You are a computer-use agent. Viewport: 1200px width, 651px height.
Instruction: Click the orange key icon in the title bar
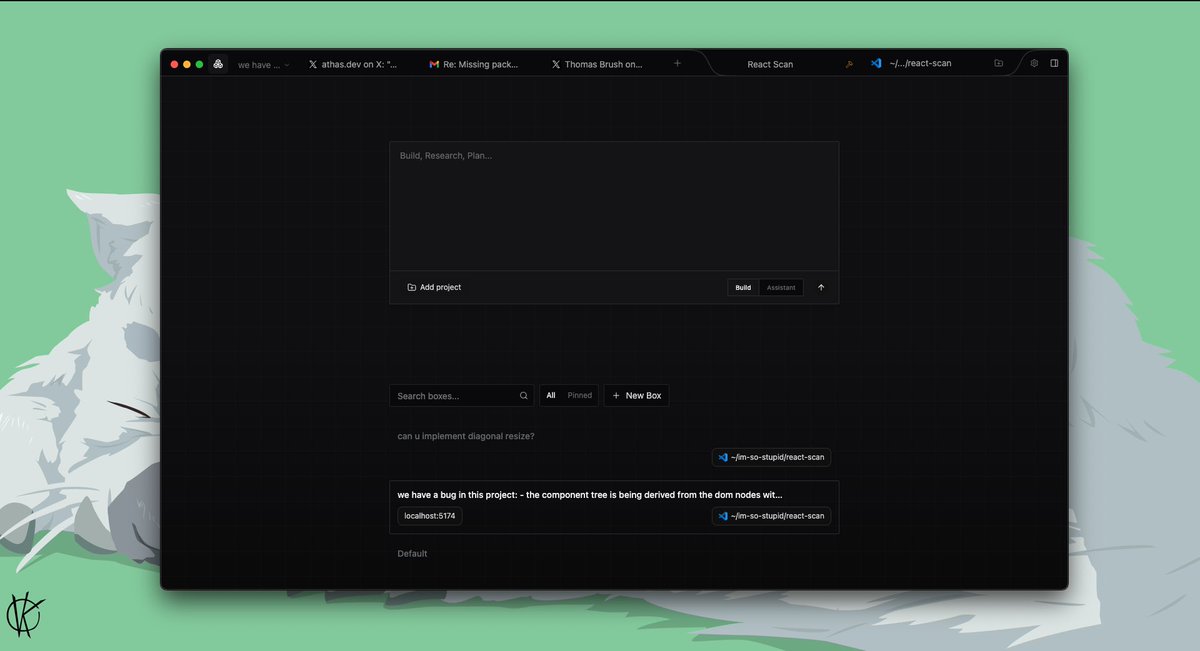[x=849, y=64]
